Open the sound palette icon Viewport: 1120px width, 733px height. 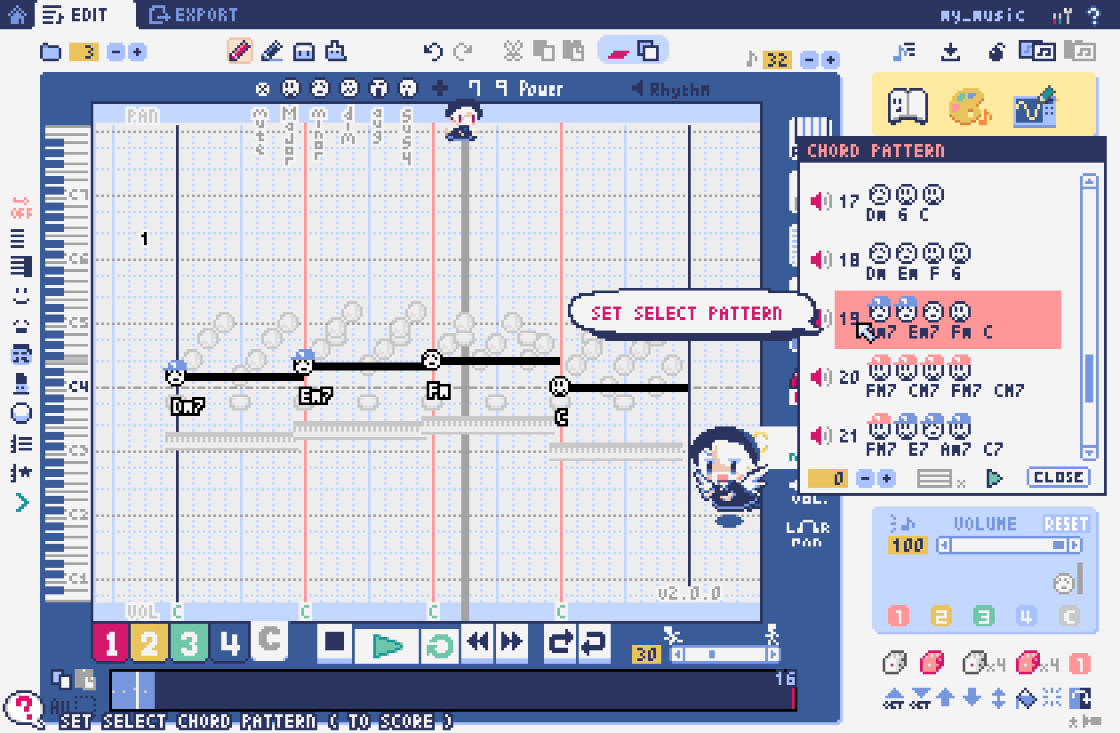click(966, 110)
